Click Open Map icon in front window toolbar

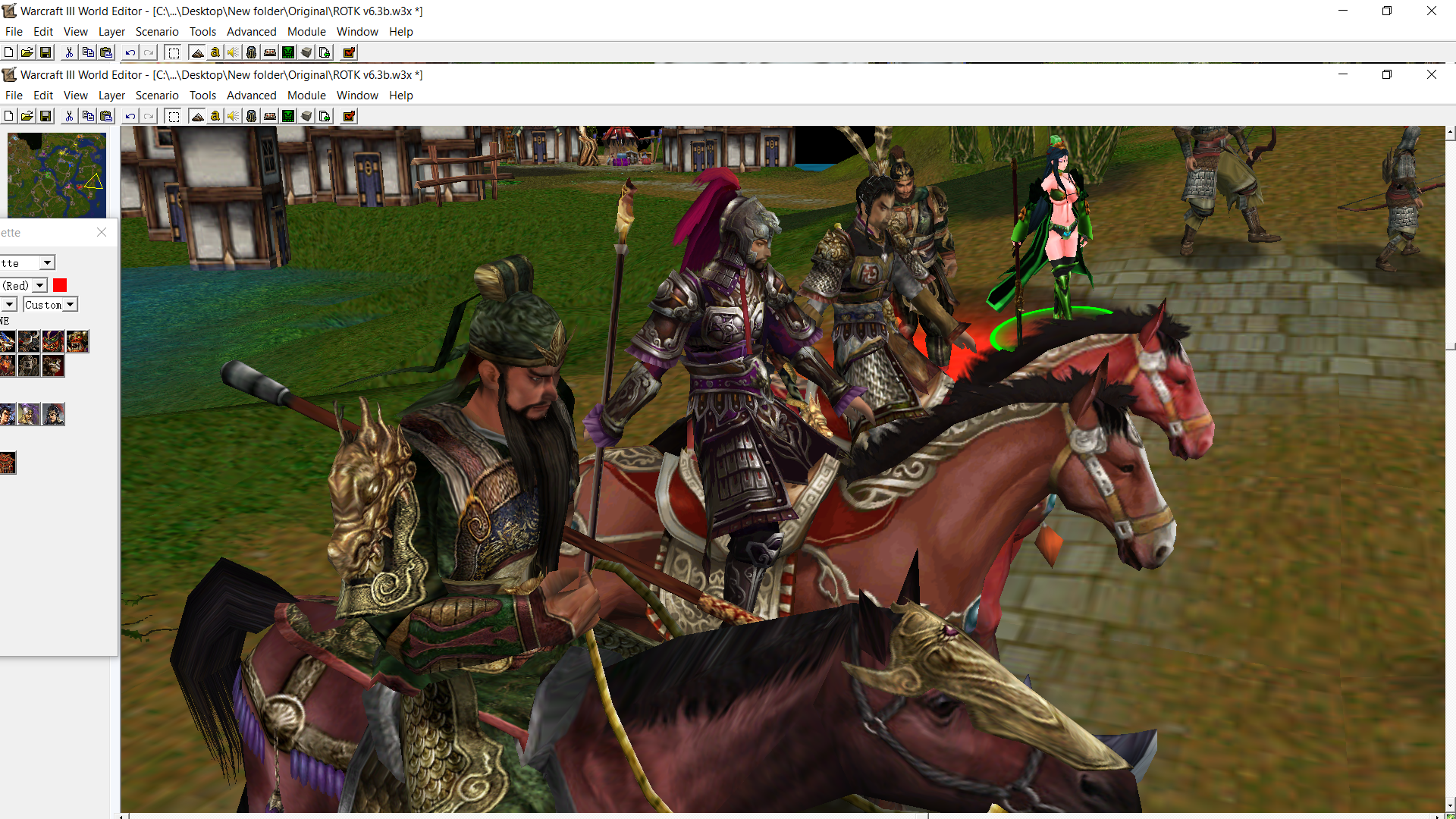point(27,116)
